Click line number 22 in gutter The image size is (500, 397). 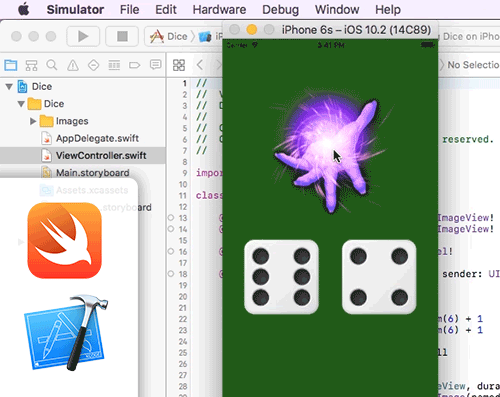point(183,319)
